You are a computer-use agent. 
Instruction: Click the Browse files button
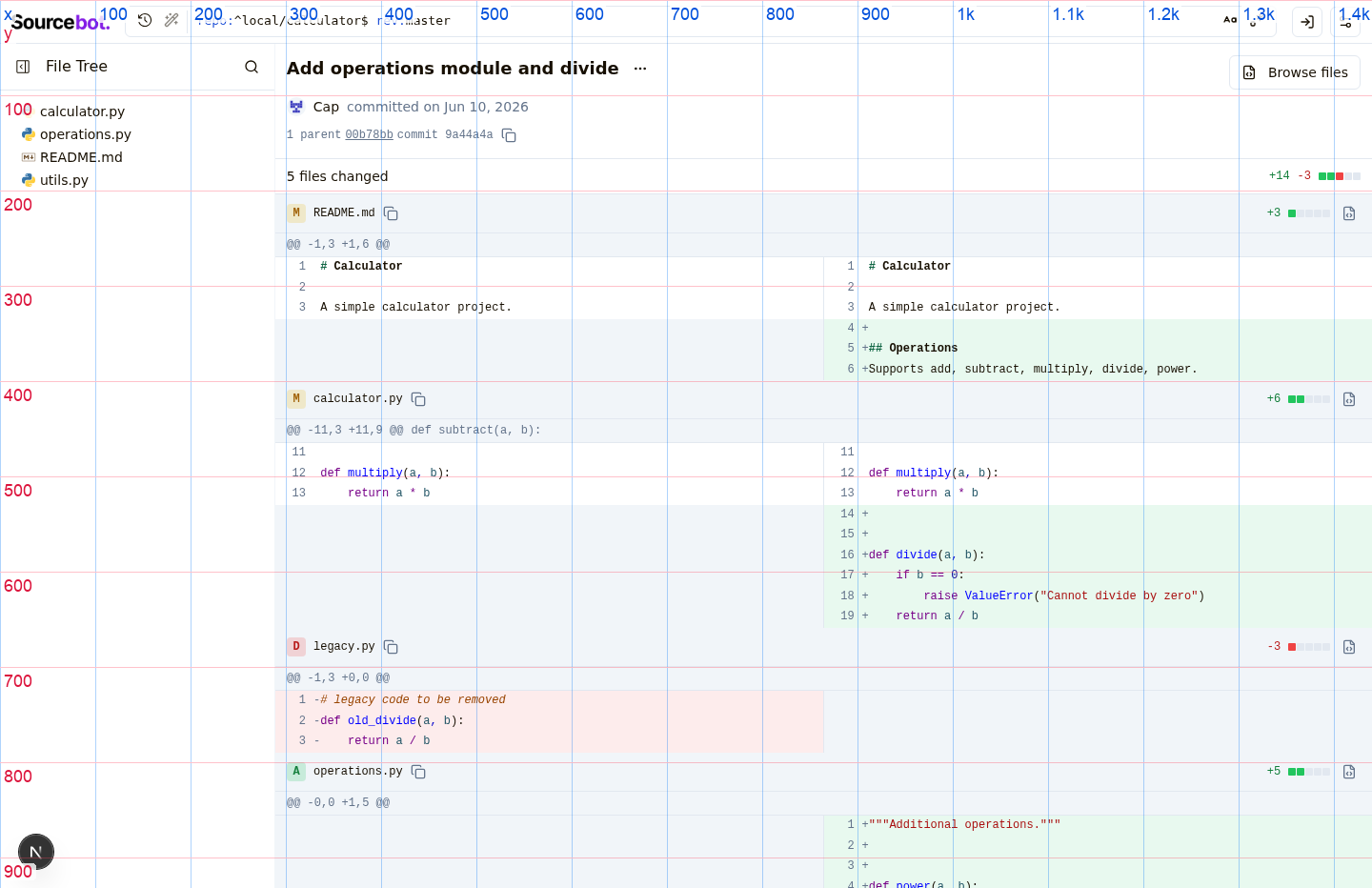1295,72
